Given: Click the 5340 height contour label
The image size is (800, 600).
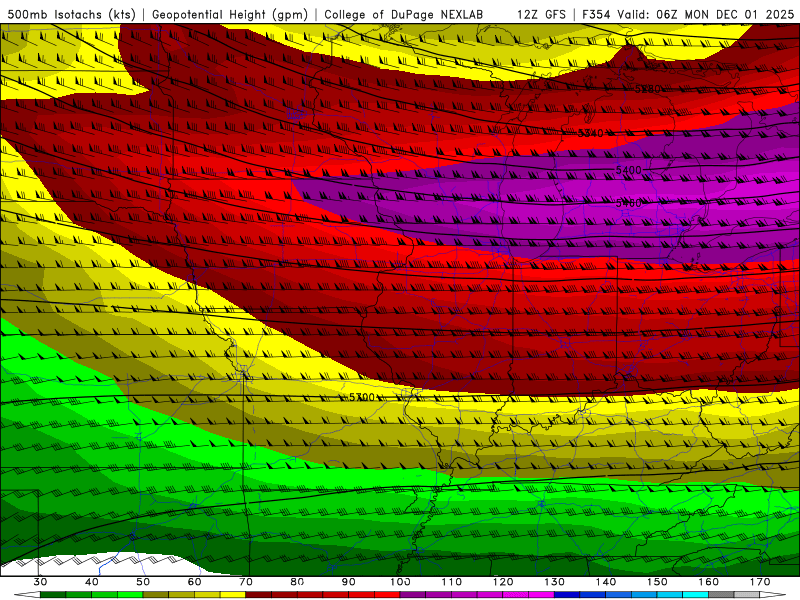Looking at the screenshot, I should [590, 133].
